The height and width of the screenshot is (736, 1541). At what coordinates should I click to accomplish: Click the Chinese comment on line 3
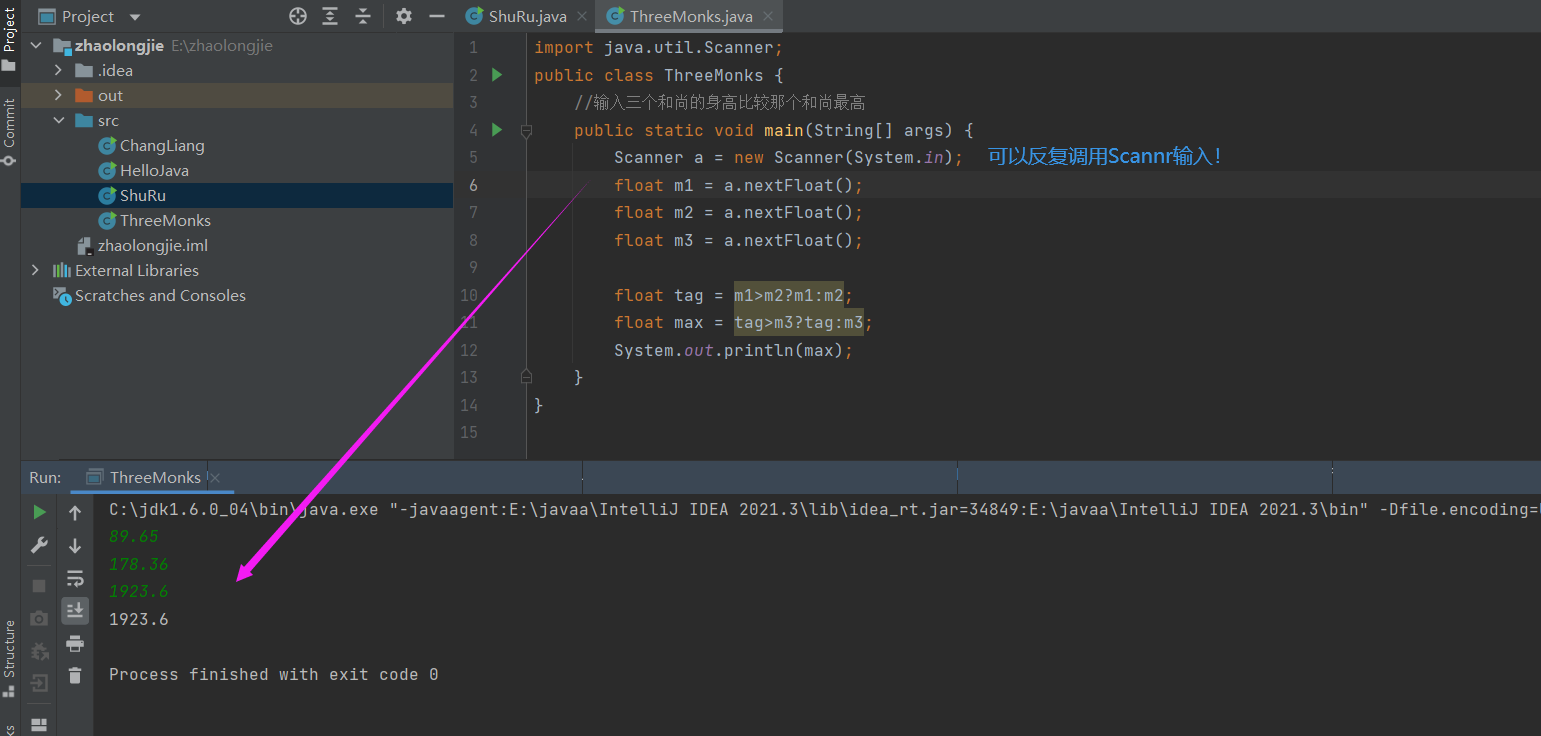pos(719,103)
